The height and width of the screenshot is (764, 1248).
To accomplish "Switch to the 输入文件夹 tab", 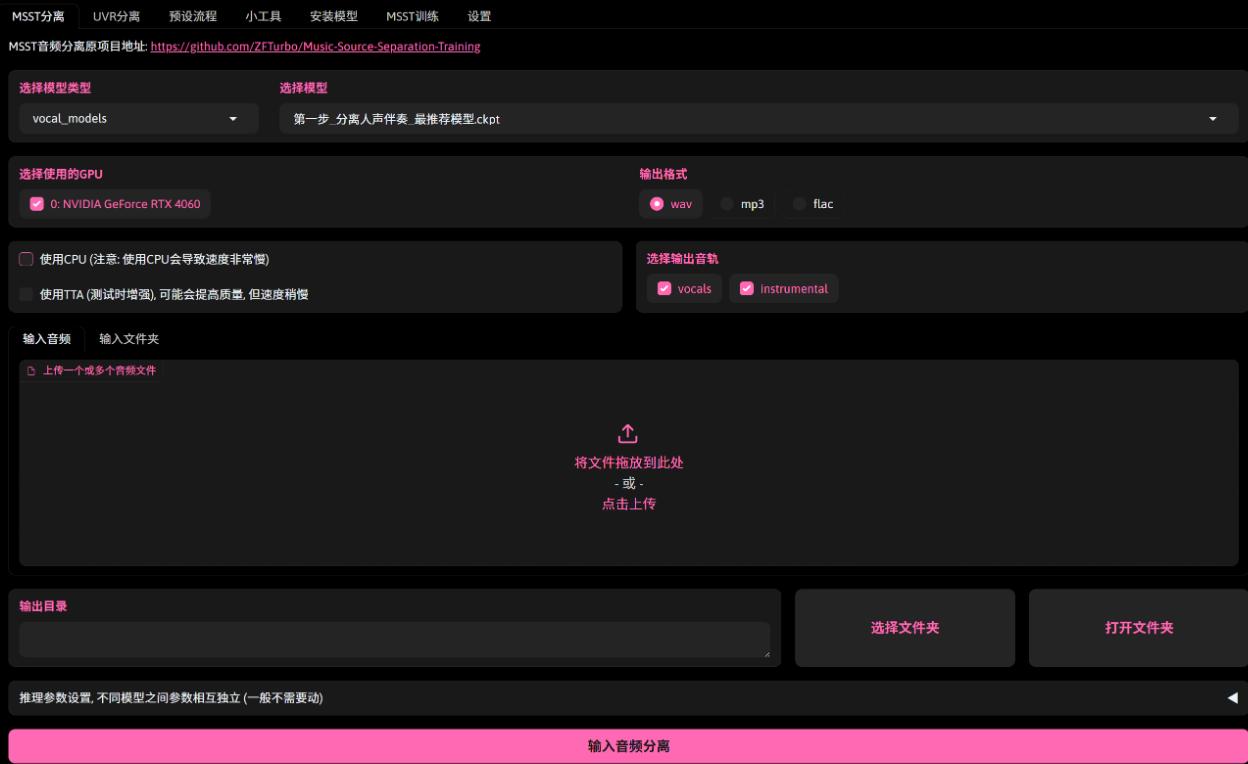I will [129, 339].
